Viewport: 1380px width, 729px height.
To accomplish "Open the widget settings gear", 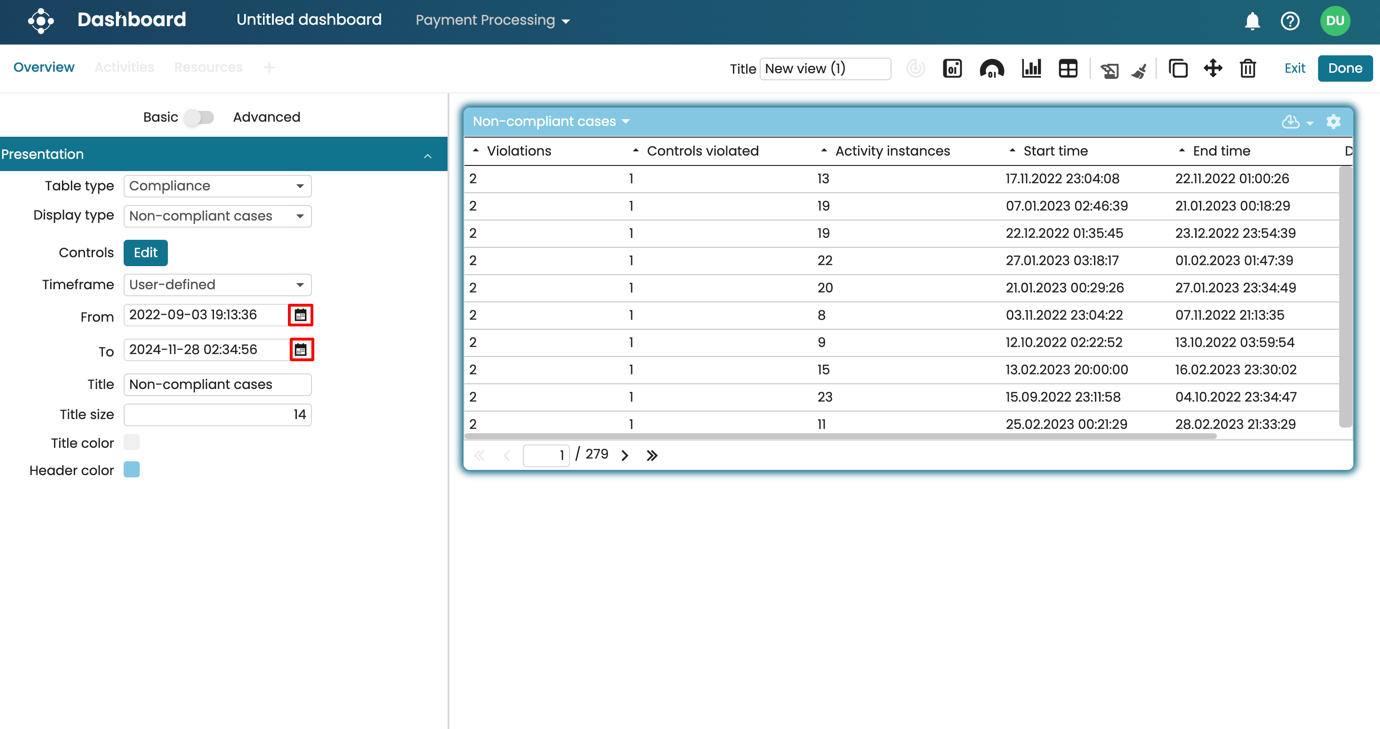I will [x=1333, y=122].
